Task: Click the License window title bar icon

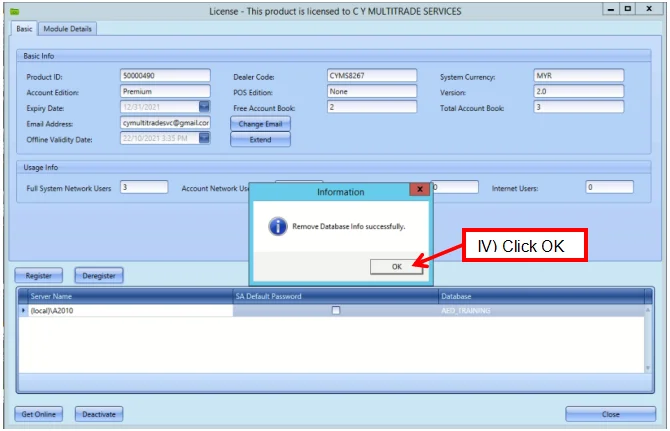Action: pos(12,9)
